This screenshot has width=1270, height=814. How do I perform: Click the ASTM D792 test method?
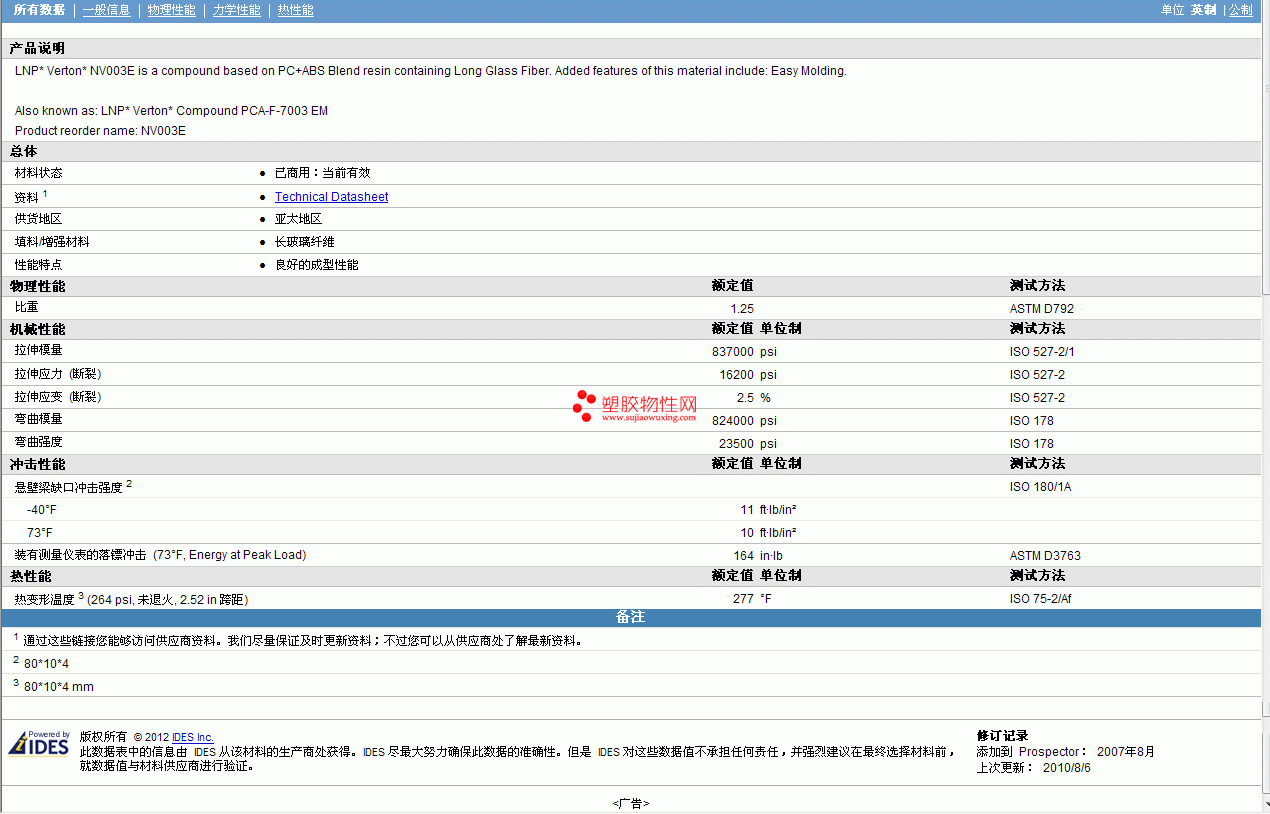tap(1042, 309)
